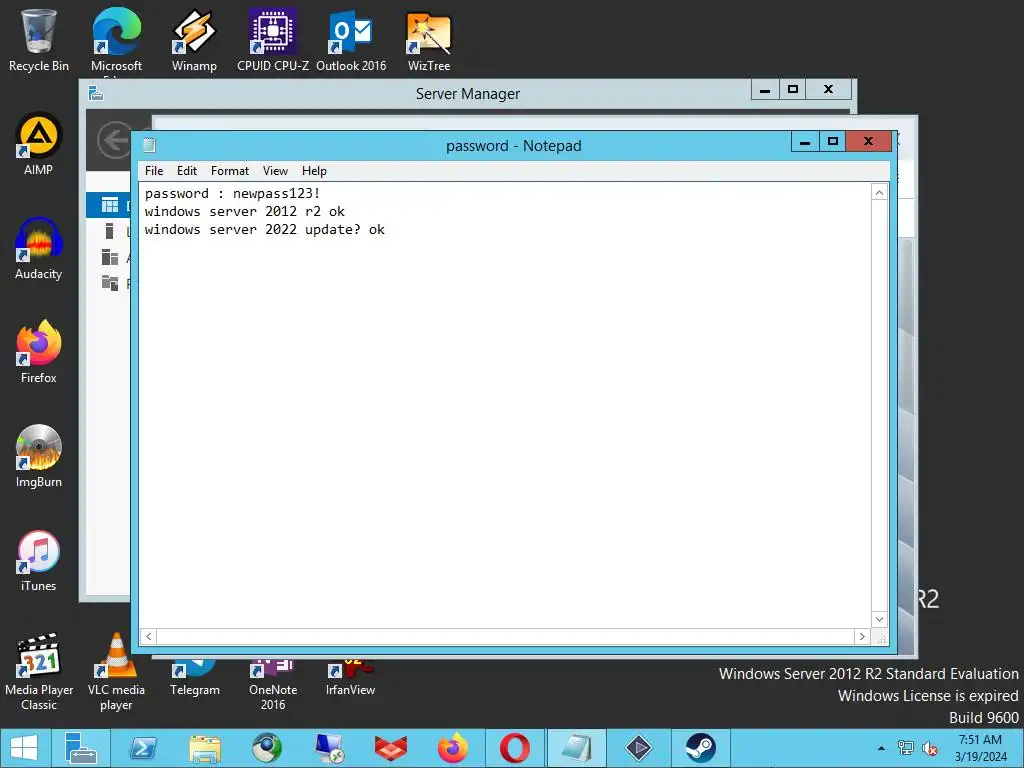Click the Notepad scroll up arrow

tap(879, 193)
